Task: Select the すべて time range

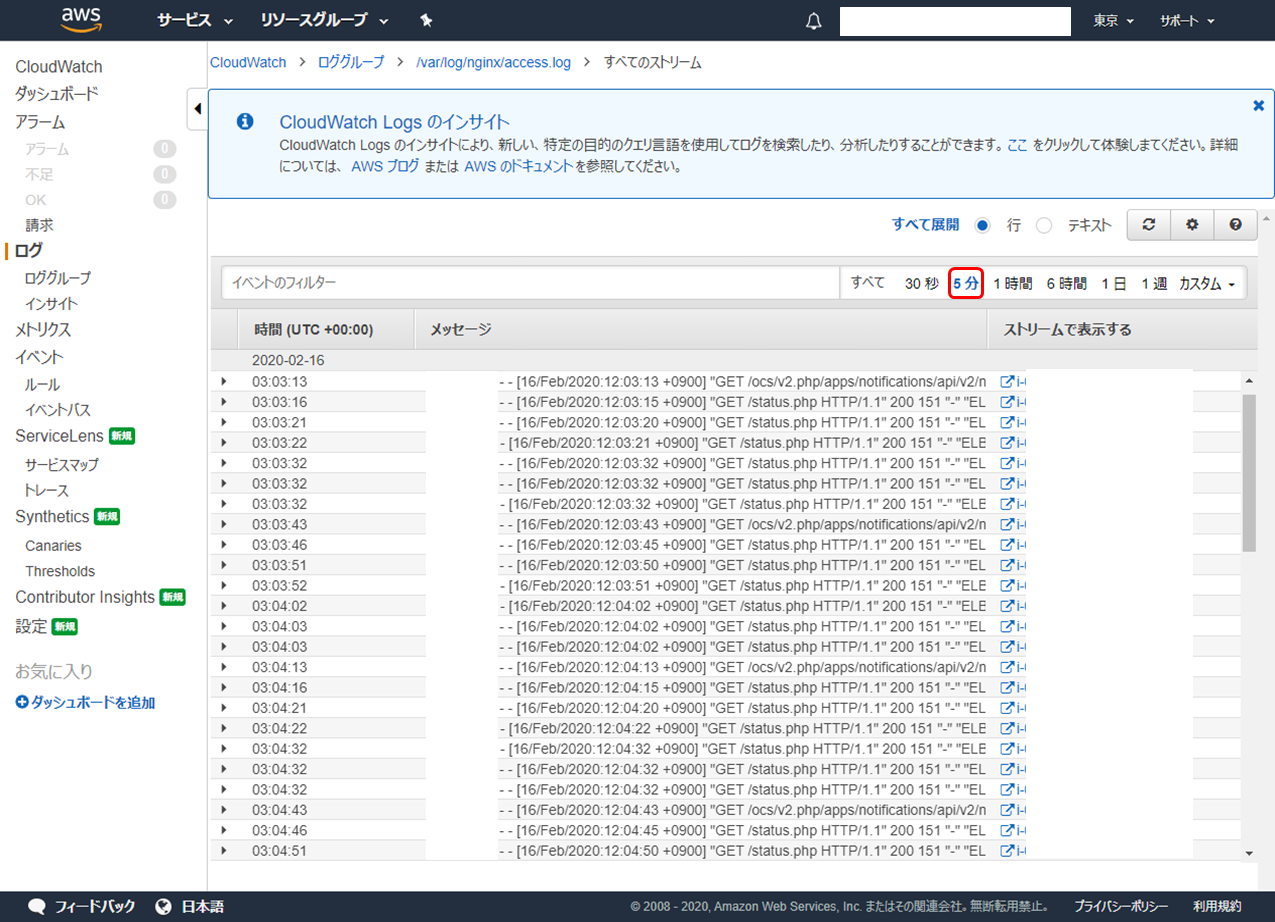Action: [x=868, y=283]
